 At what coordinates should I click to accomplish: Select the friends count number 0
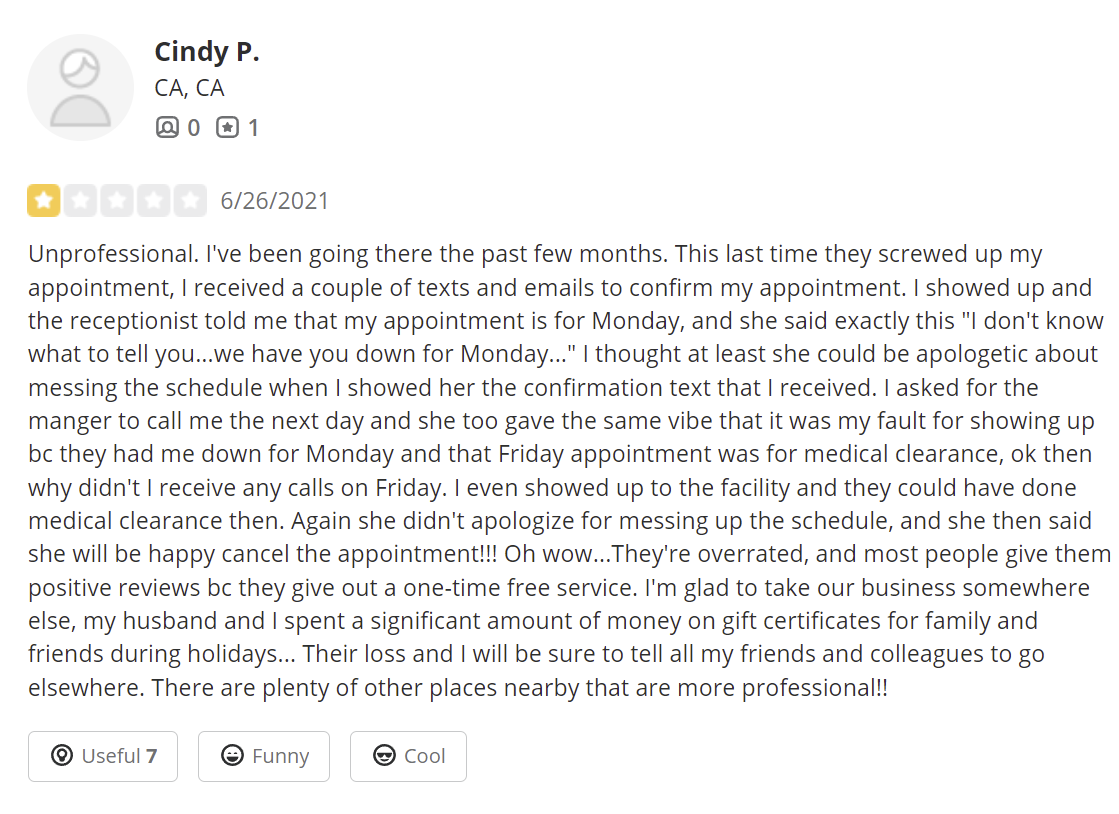point(193,128)
